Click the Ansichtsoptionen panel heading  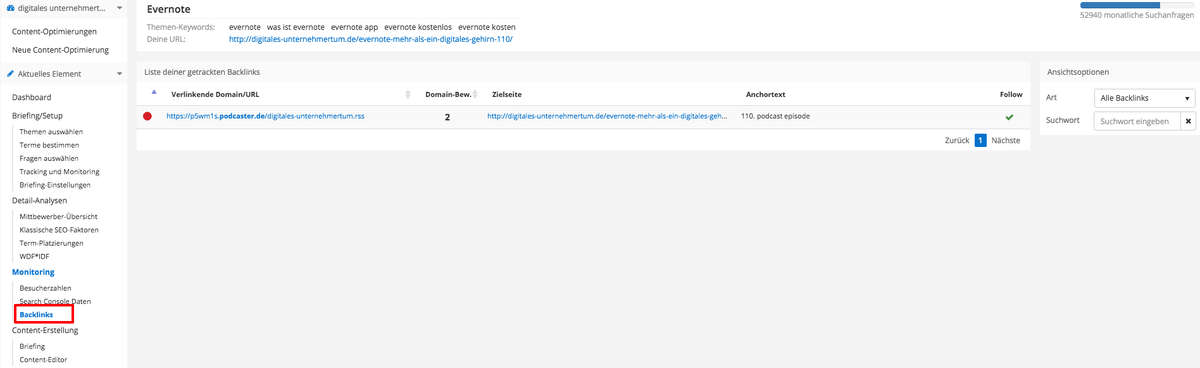coord(1078,72)
